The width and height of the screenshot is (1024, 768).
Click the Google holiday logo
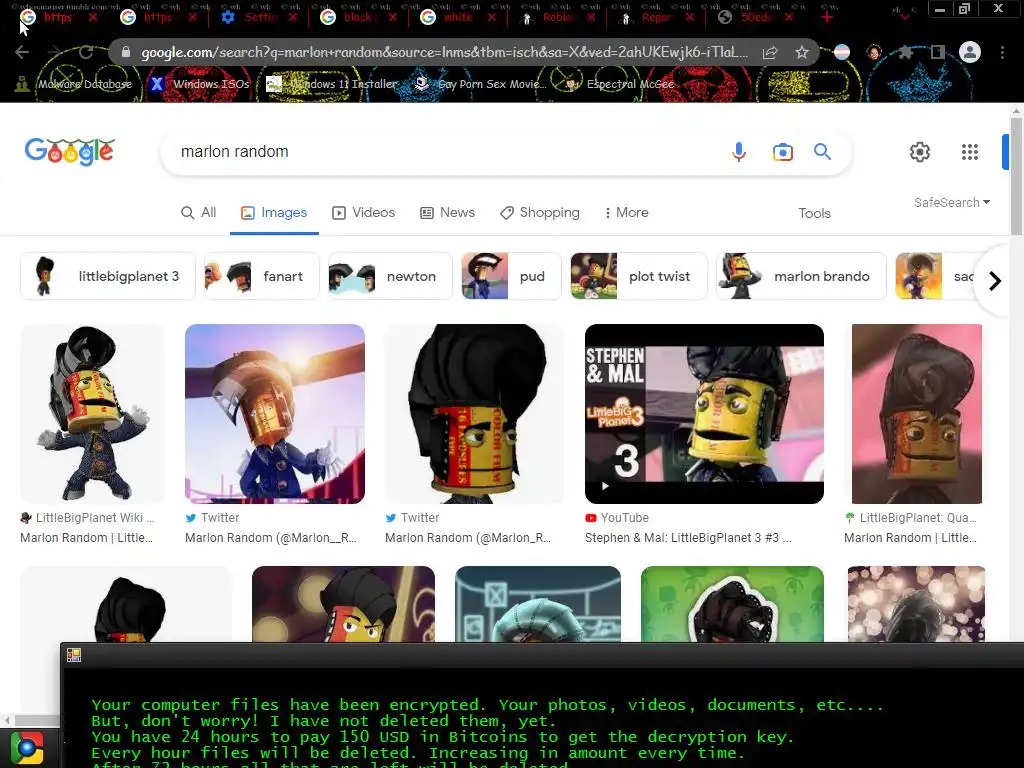[70, 152]
